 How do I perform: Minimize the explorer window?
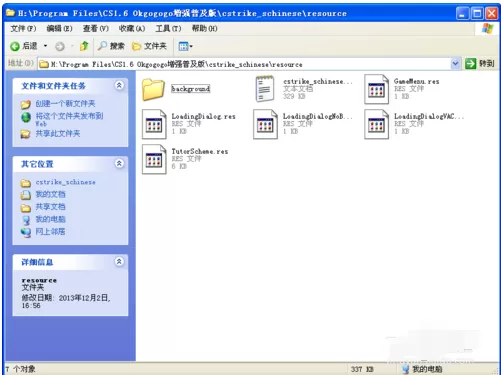tap(462, 13)
